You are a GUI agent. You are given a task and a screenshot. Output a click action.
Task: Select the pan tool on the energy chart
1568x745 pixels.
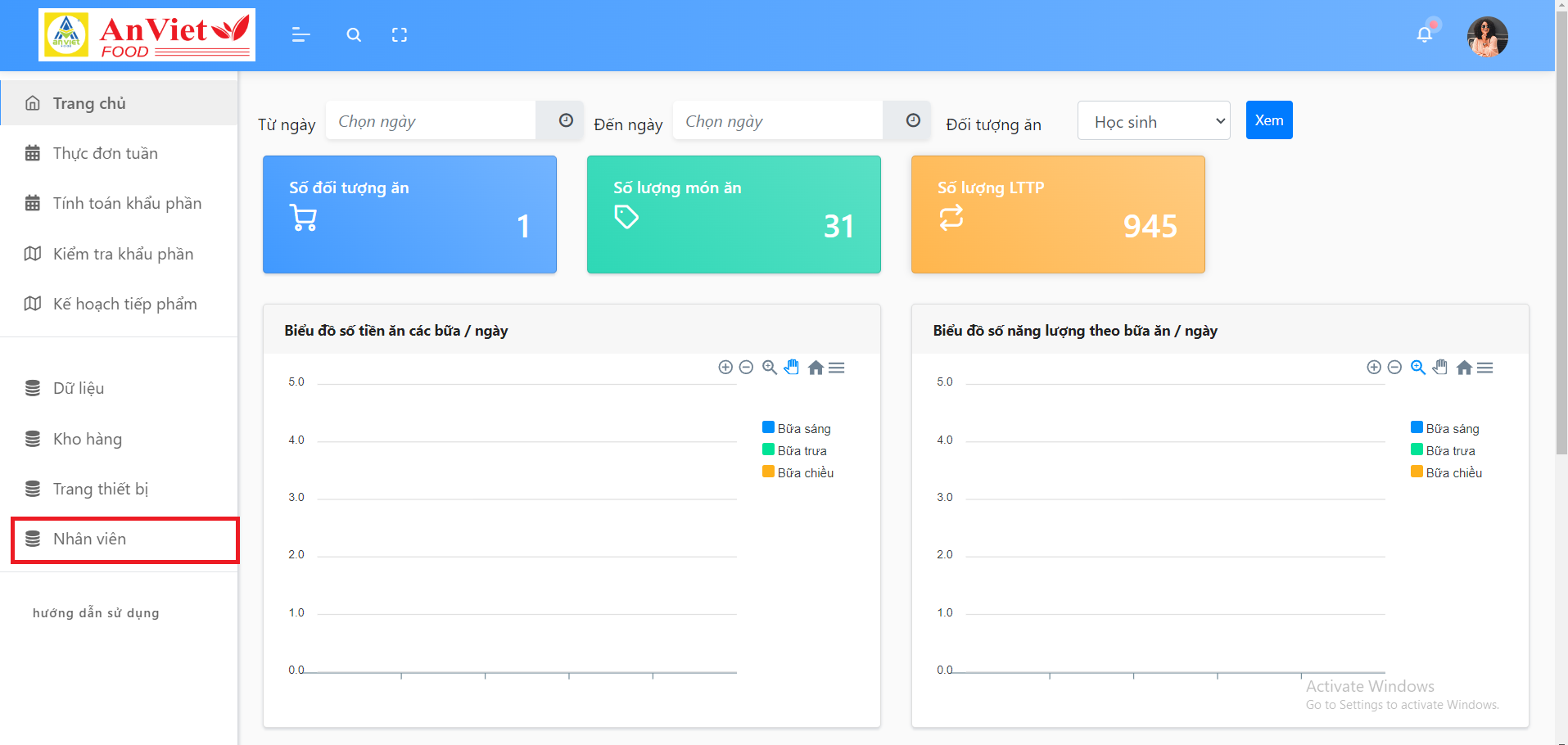click(x=1440, y=367)
